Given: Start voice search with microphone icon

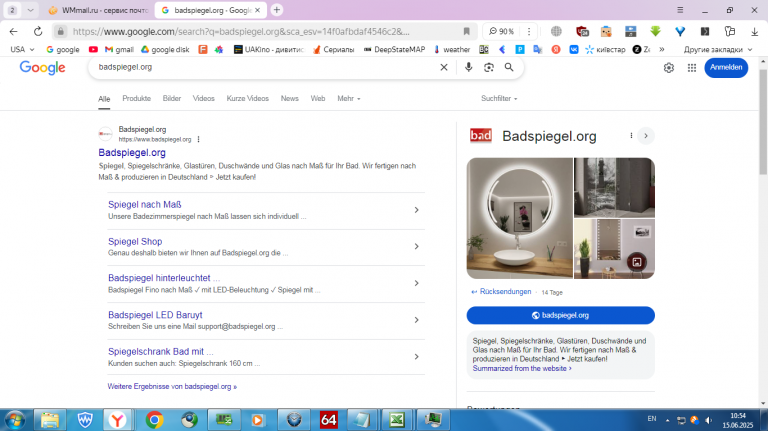Looking at the screenshot, I should (x=469, y=67).
